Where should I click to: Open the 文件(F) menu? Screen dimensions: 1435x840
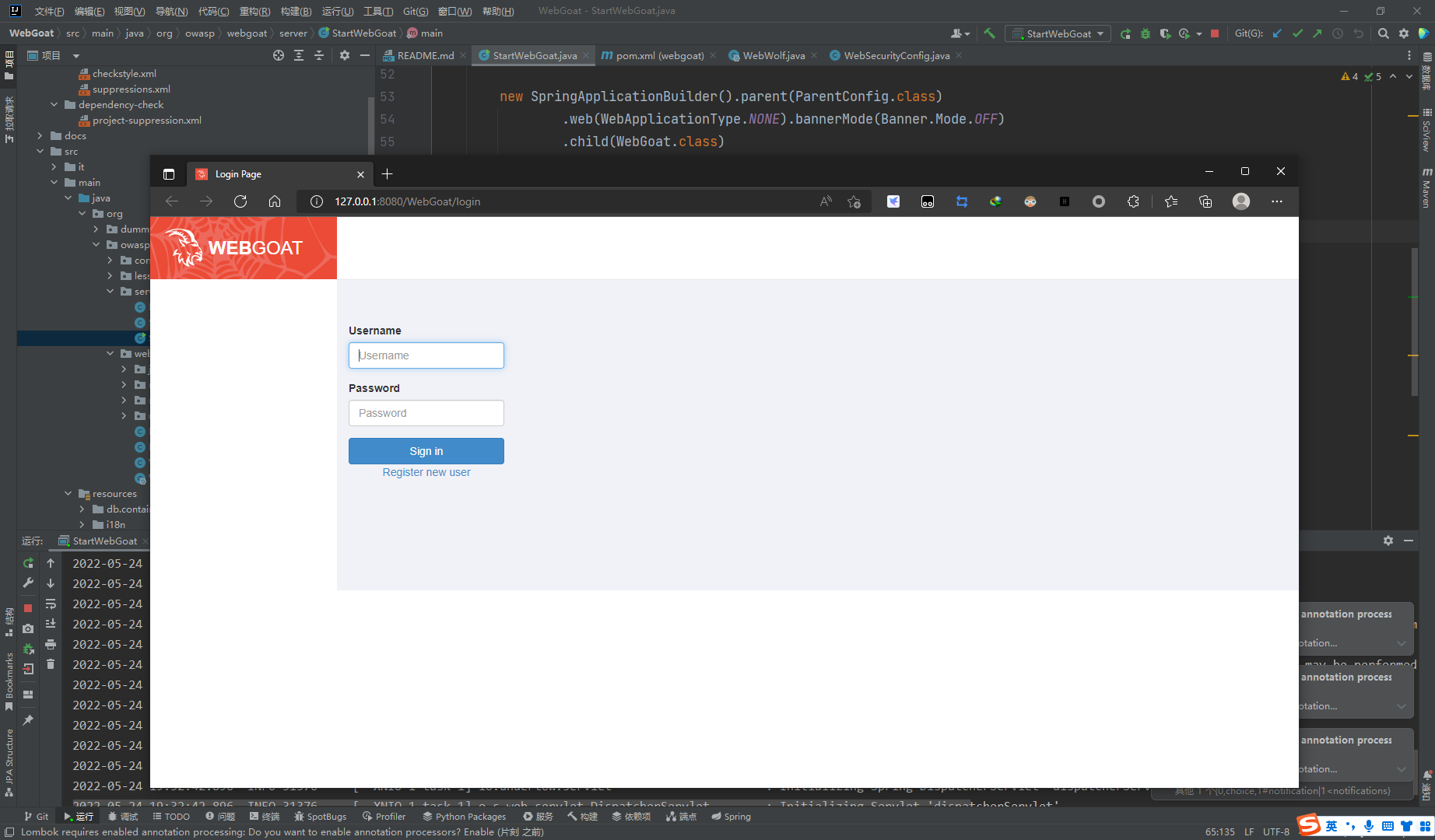coord(50,11)
